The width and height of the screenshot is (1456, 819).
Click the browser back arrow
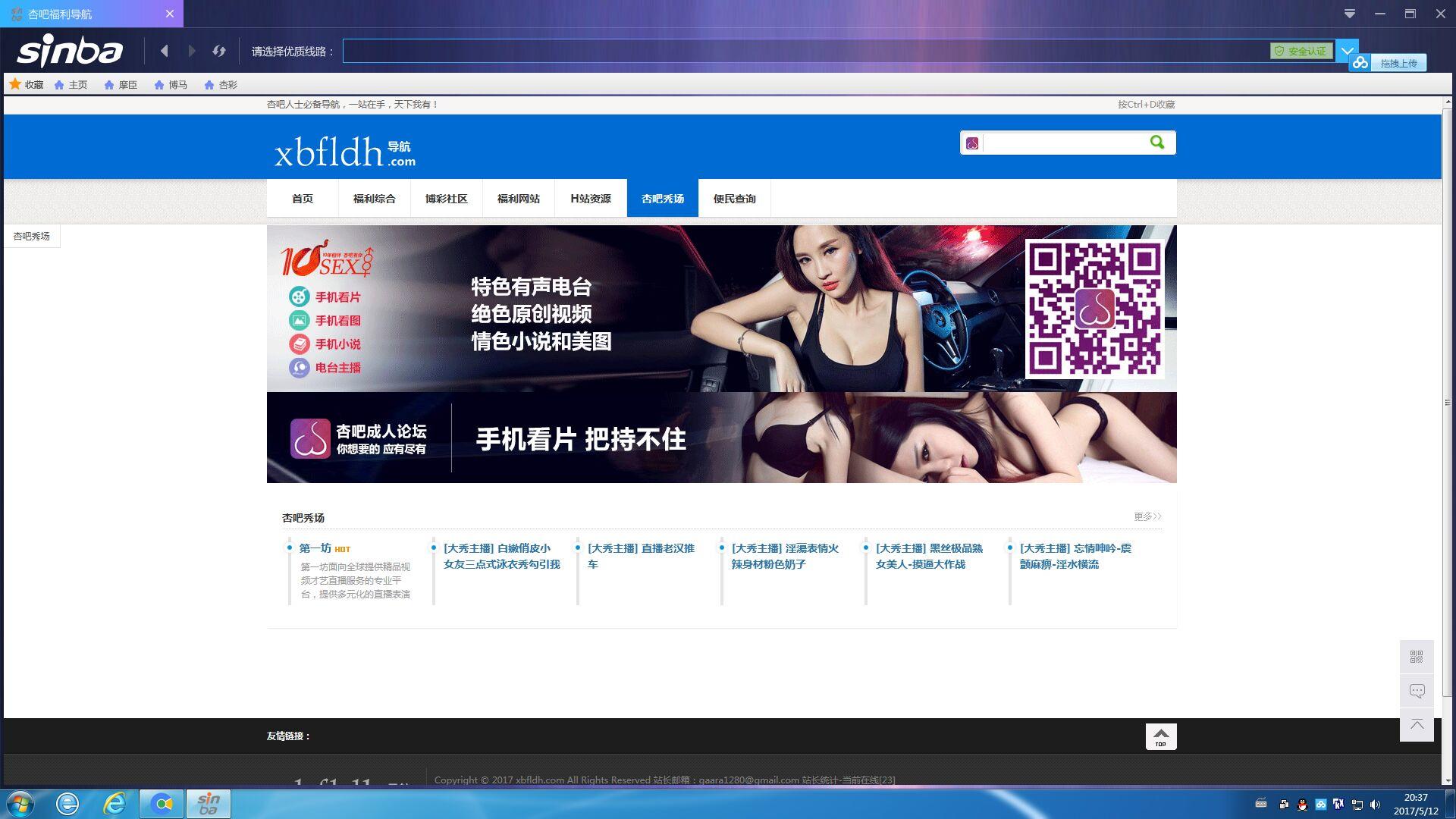point(165,51)
